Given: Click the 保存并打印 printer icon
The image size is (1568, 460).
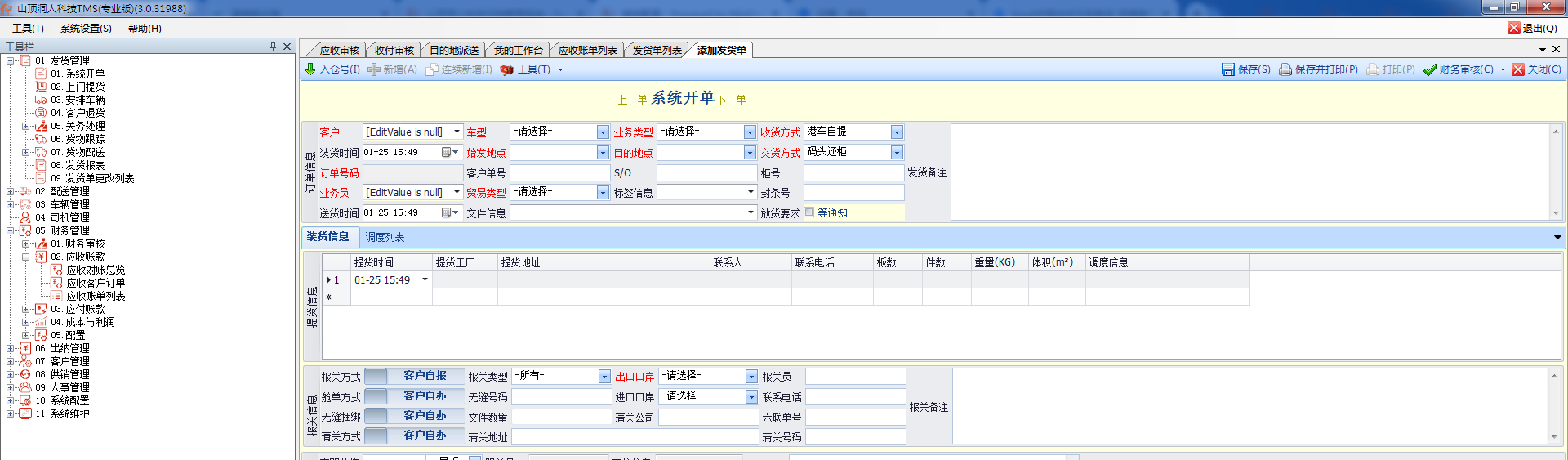Looking at the screenshot, I should (x=1285, y=69).
